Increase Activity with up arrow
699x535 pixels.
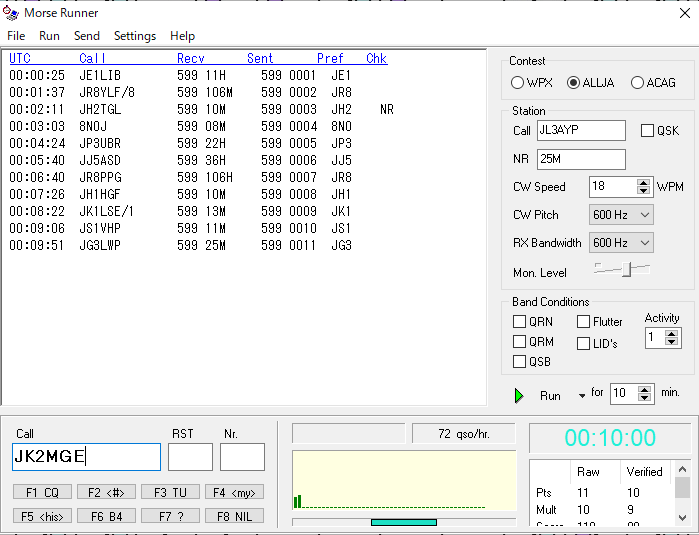(671, 334)
